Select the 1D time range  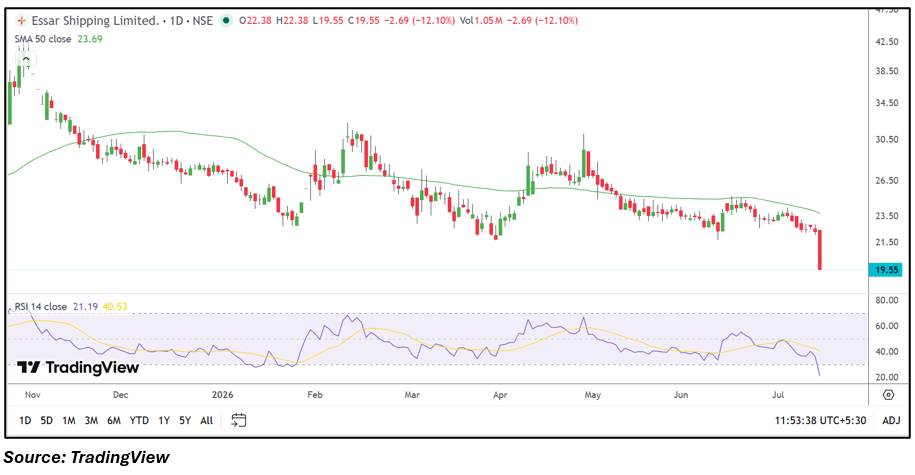click(x=25, y=420)
